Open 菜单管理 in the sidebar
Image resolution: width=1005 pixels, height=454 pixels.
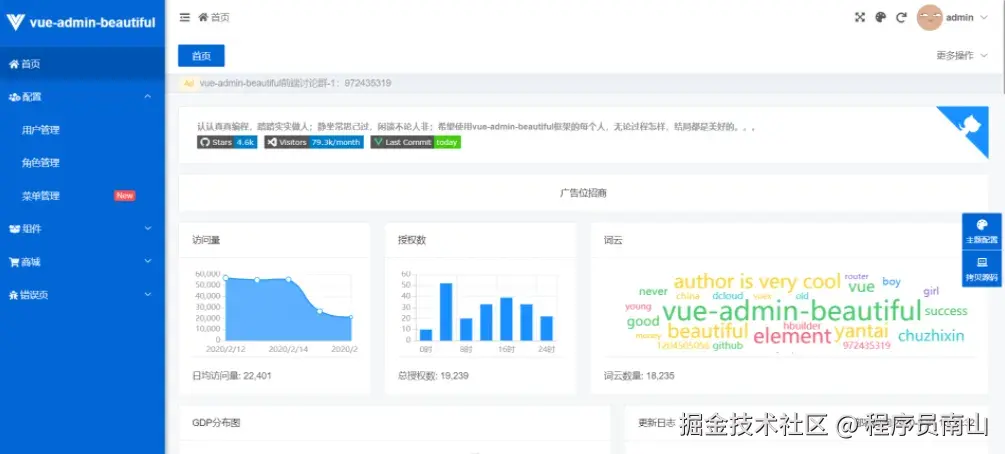pyautogui.click(x=82, y=196)
